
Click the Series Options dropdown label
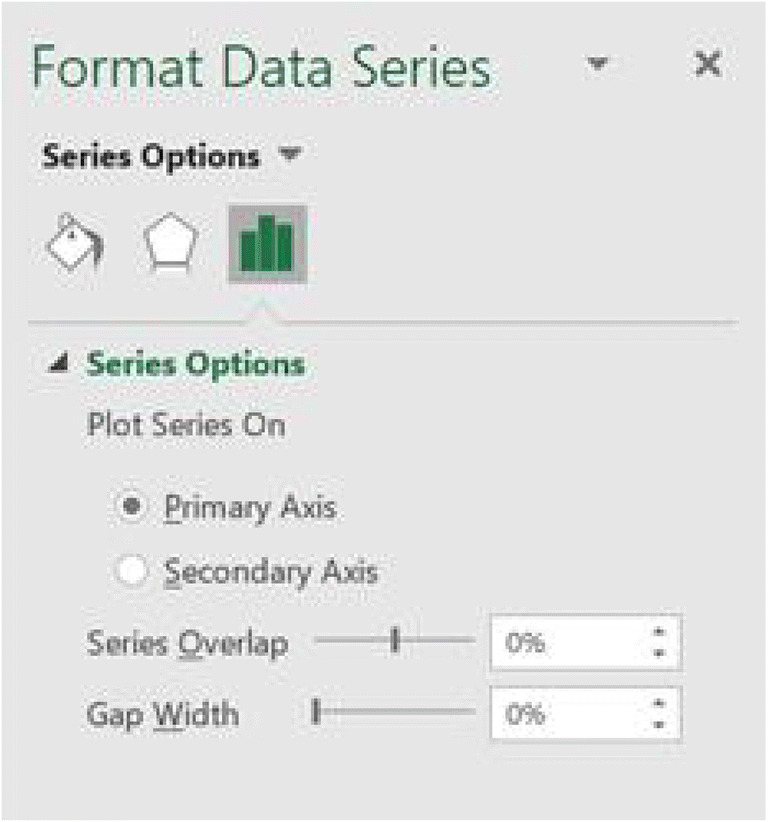[151, 156]
